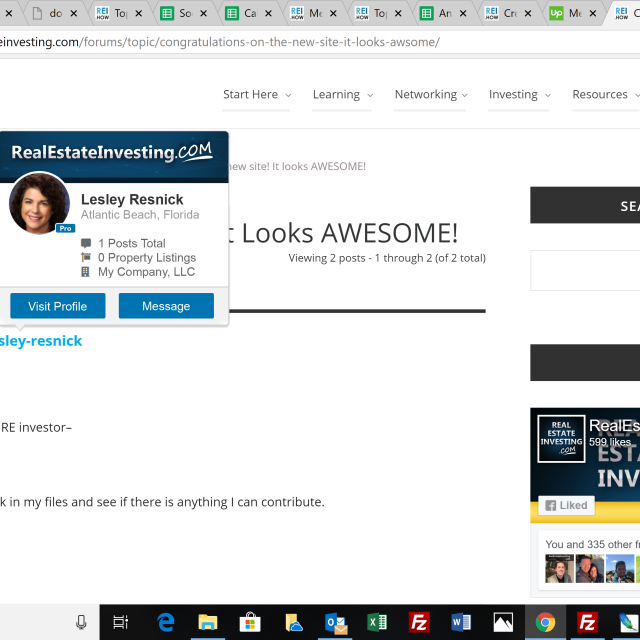Close the Upwork 'Me' browser tab
640x640 pixels.
[x=593, y=13]
